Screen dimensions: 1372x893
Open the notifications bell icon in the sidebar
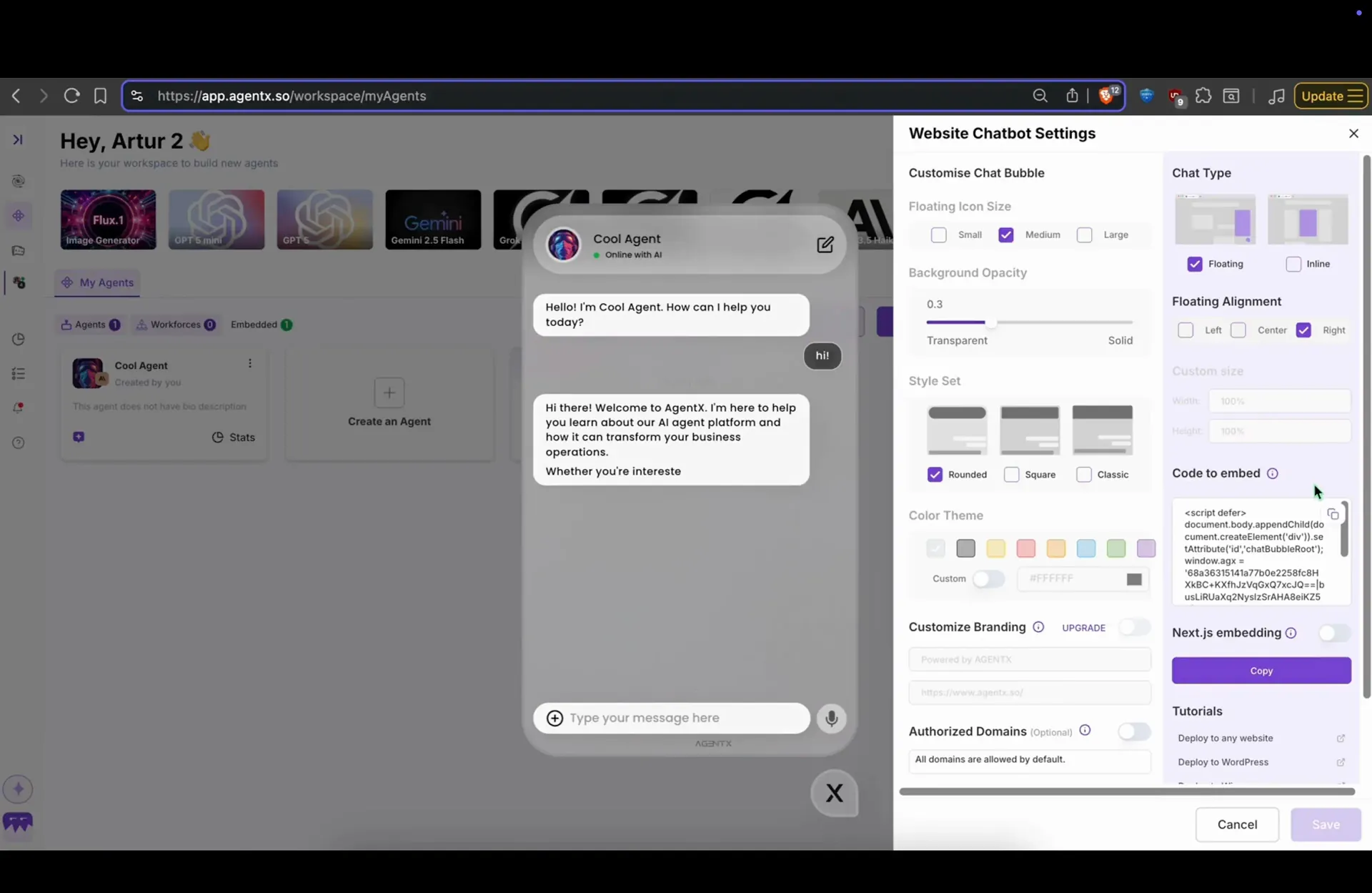pyautogui.click(x=19, y=408)
